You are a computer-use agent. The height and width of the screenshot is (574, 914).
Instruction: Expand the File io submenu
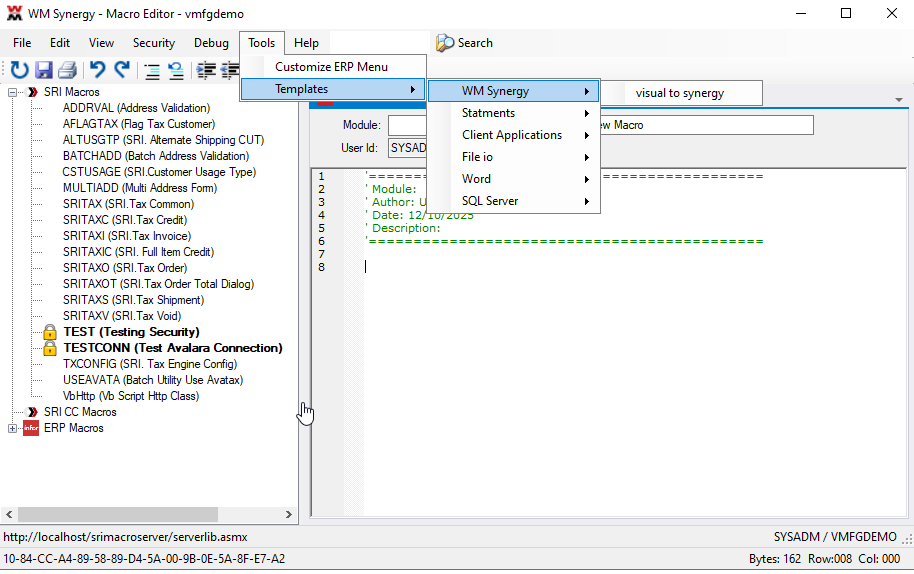pos(513,157)
